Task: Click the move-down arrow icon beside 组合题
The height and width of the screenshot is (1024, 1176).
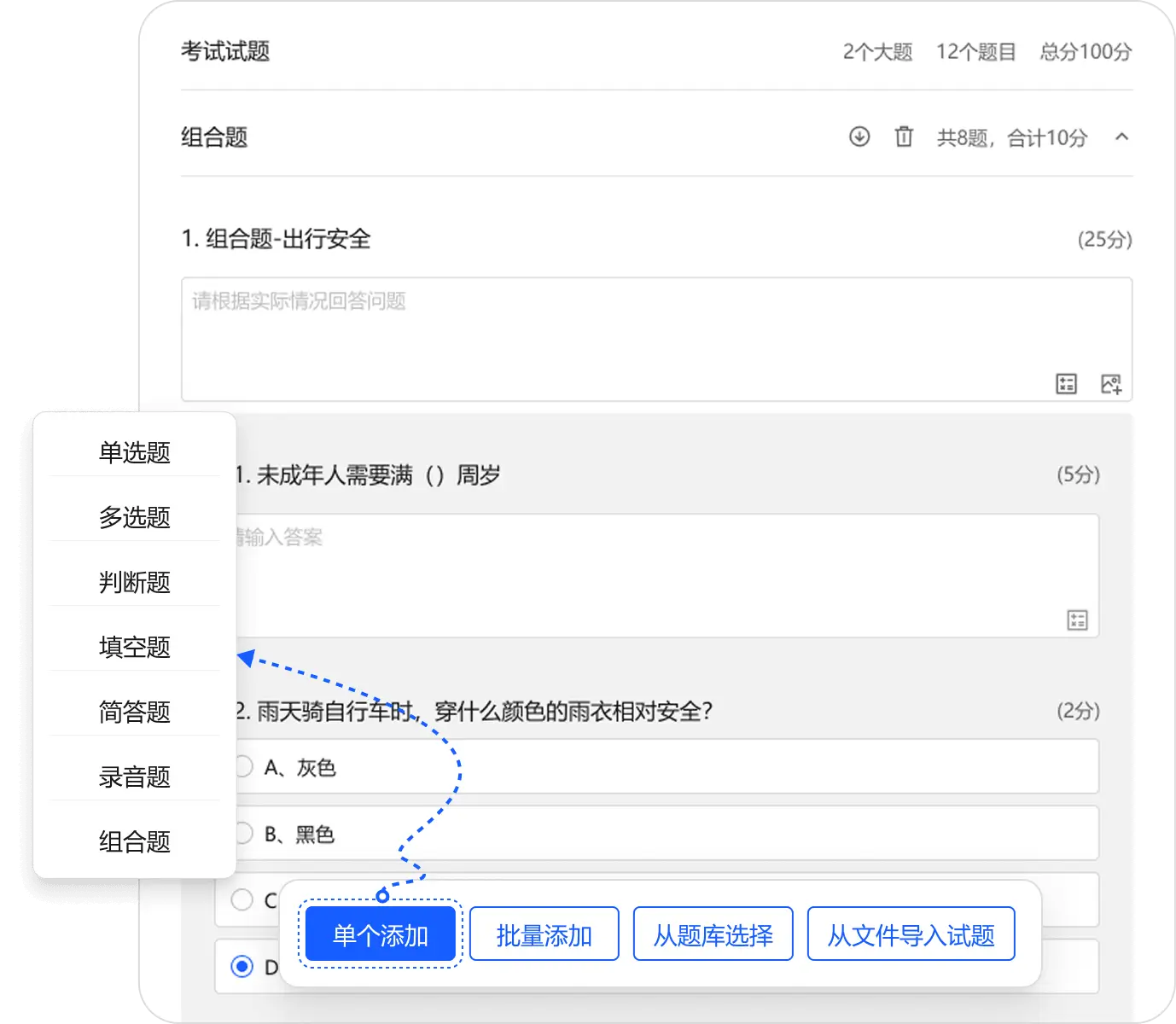Action: click(x=859, y=137)
